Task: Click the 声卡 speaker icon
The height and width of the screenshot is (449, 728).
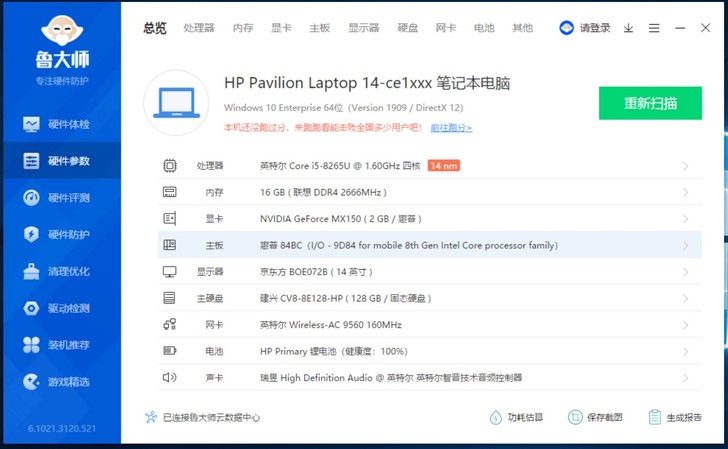Action: pyautogui.click(x=169, y=377)
